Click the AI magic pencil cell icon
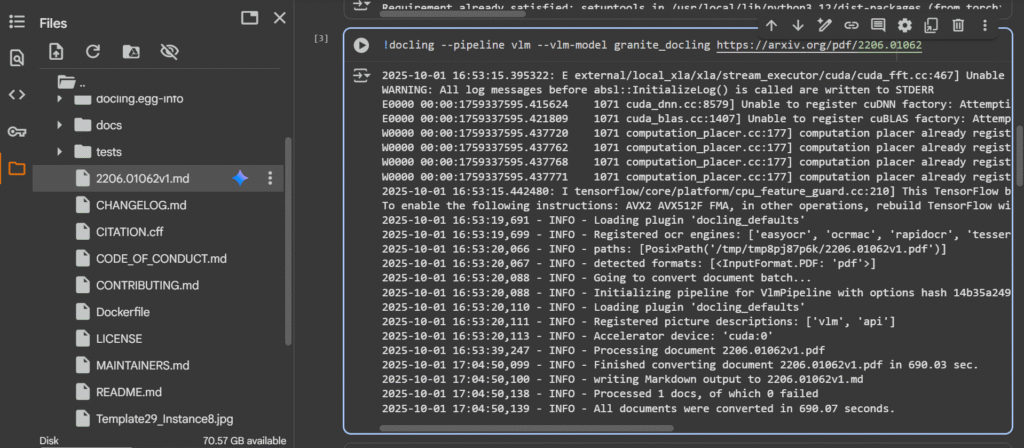The height and width of the screenshot is (448, 1024). 825,25
